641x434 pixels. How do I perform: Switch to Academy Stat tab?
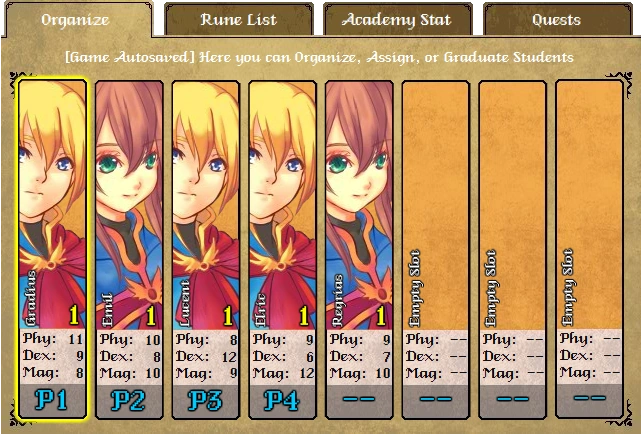point(397,20)
